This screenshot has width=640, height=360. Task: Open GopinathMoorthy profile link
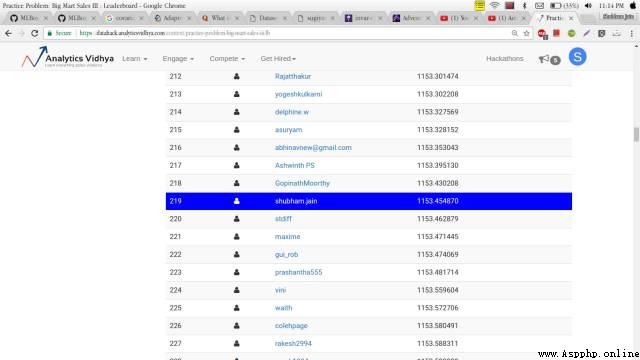pyautogui.click(x=302, y=183)
